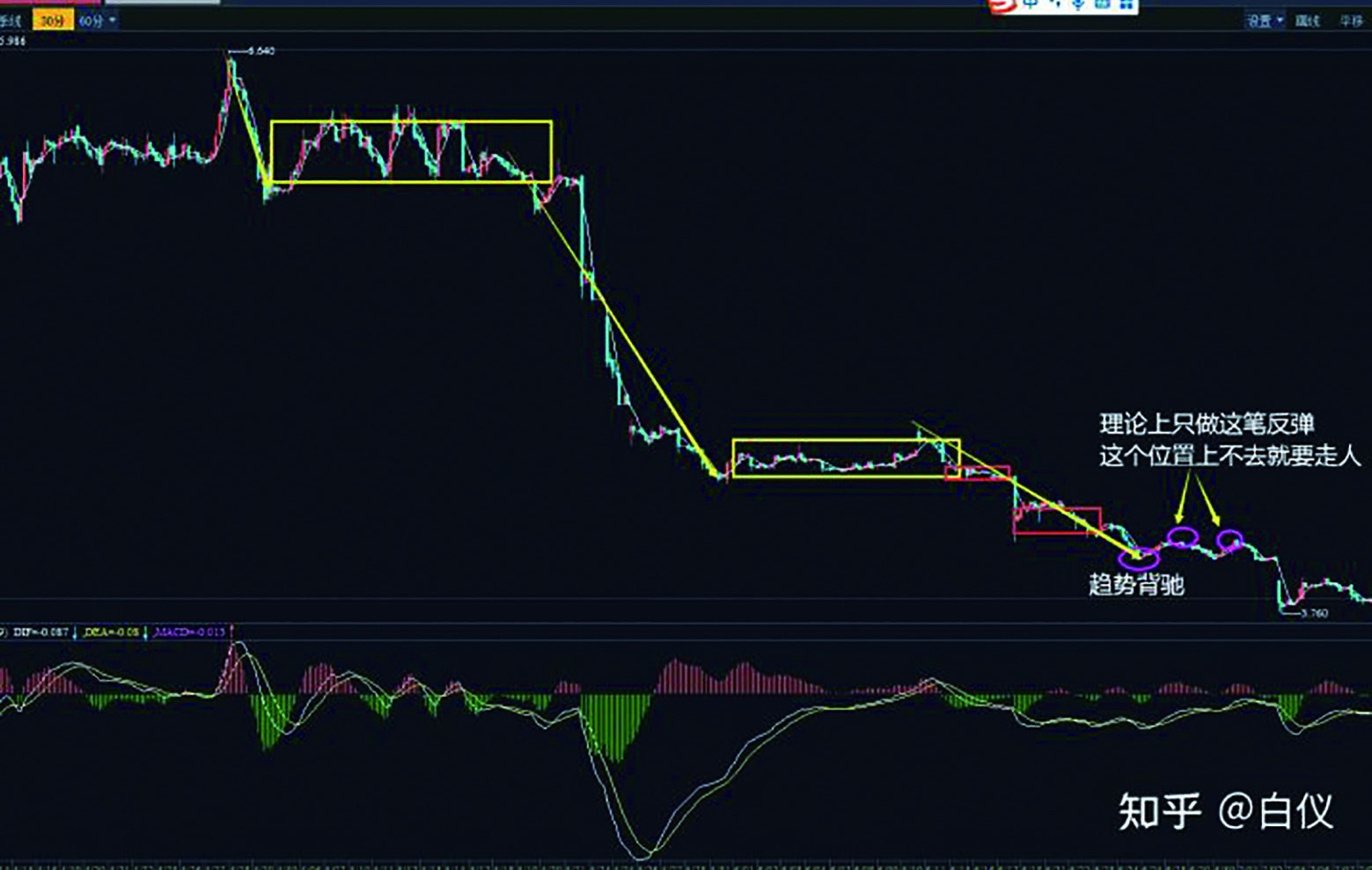Expand the 设置 settings dropdown
Viewport: 1372px width, 870px height.
[x=1264, y=20]
